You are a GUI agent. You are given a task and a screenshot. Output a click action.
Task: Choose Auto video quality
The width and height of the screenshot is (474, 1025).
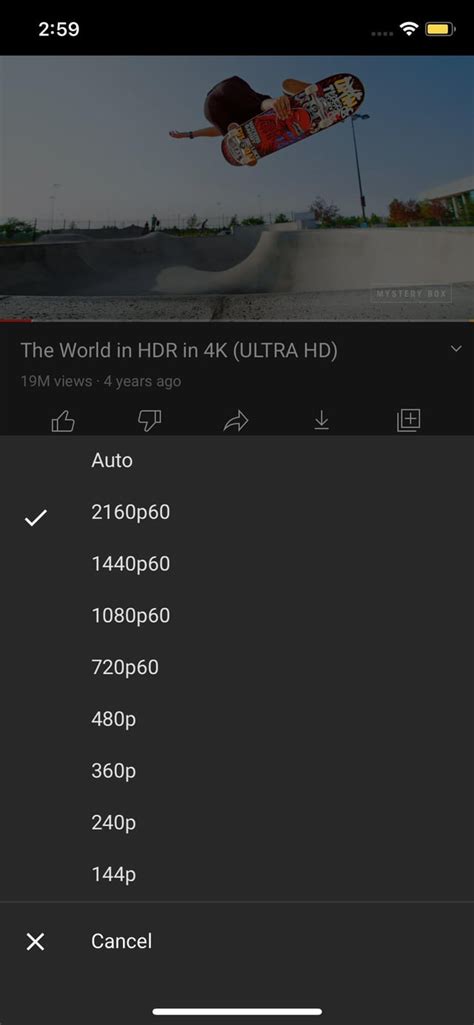(x=237, y=461)
